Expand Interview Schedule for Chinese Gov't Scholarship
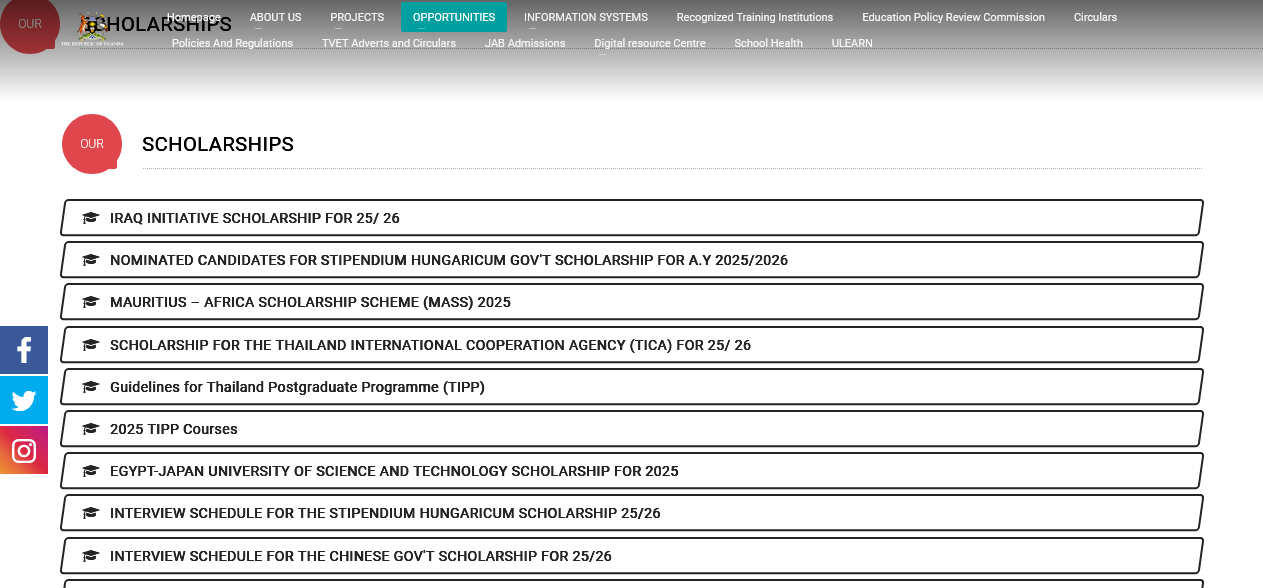 [x=632, y=556]
